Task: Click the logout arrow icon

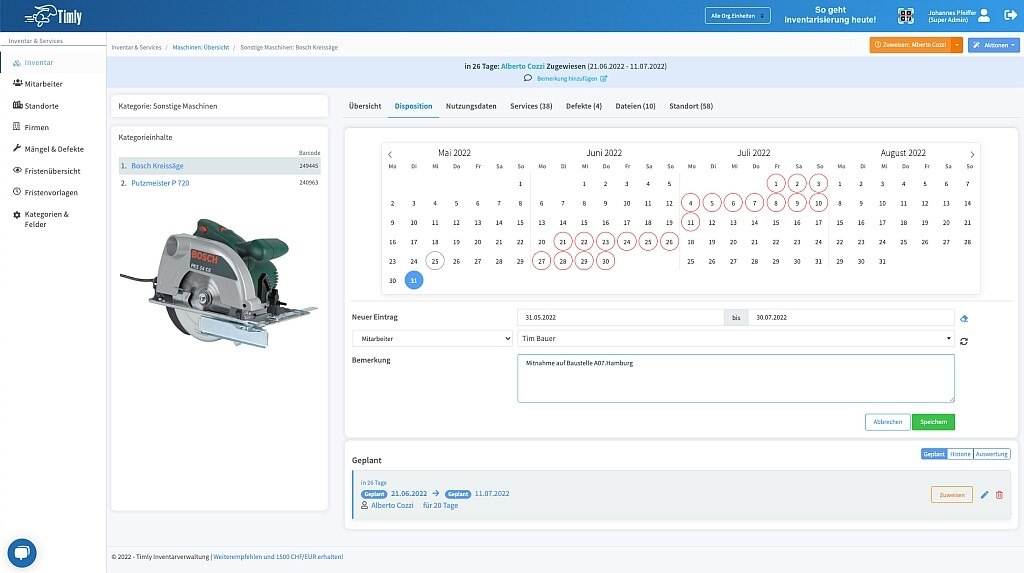Action: pos(1010,15)
